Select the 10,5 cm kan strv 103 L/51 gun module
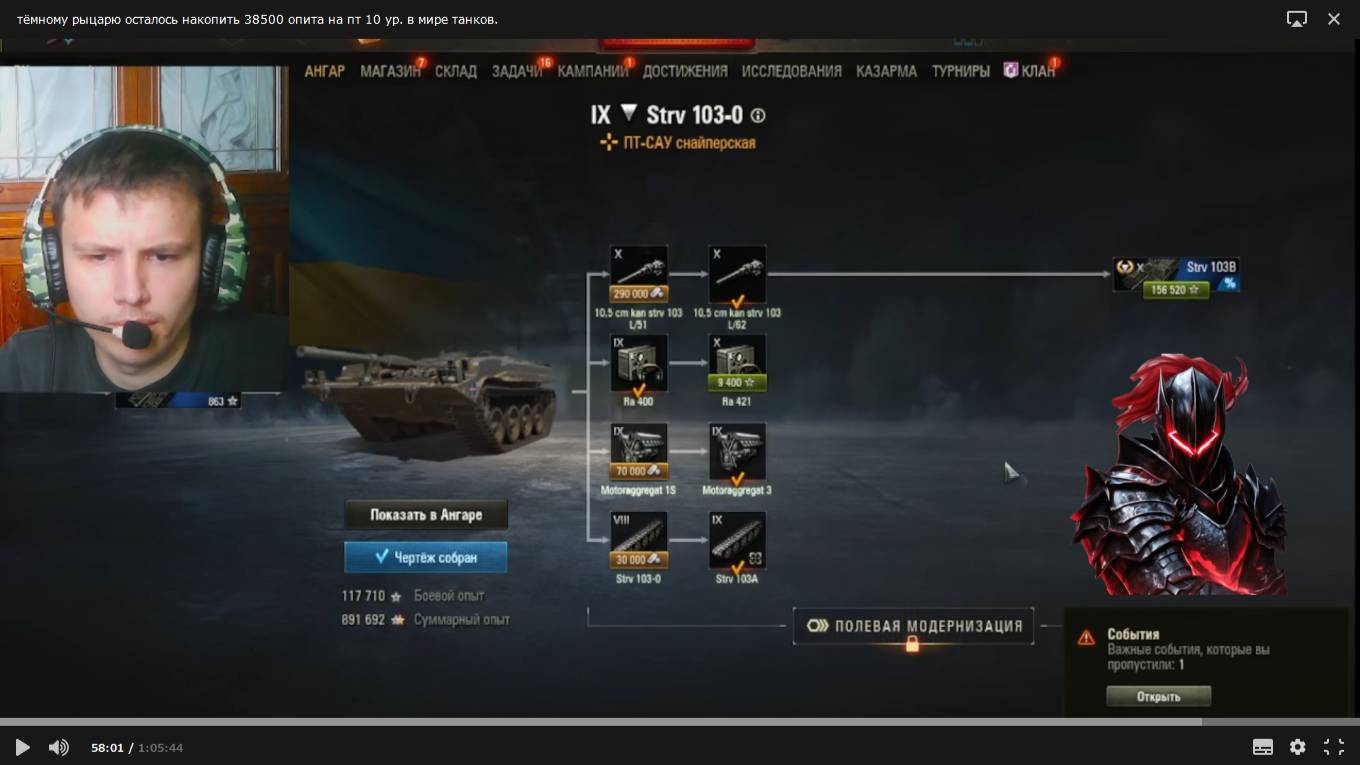Screen dimensions: 1360x765 click(639, 275)
